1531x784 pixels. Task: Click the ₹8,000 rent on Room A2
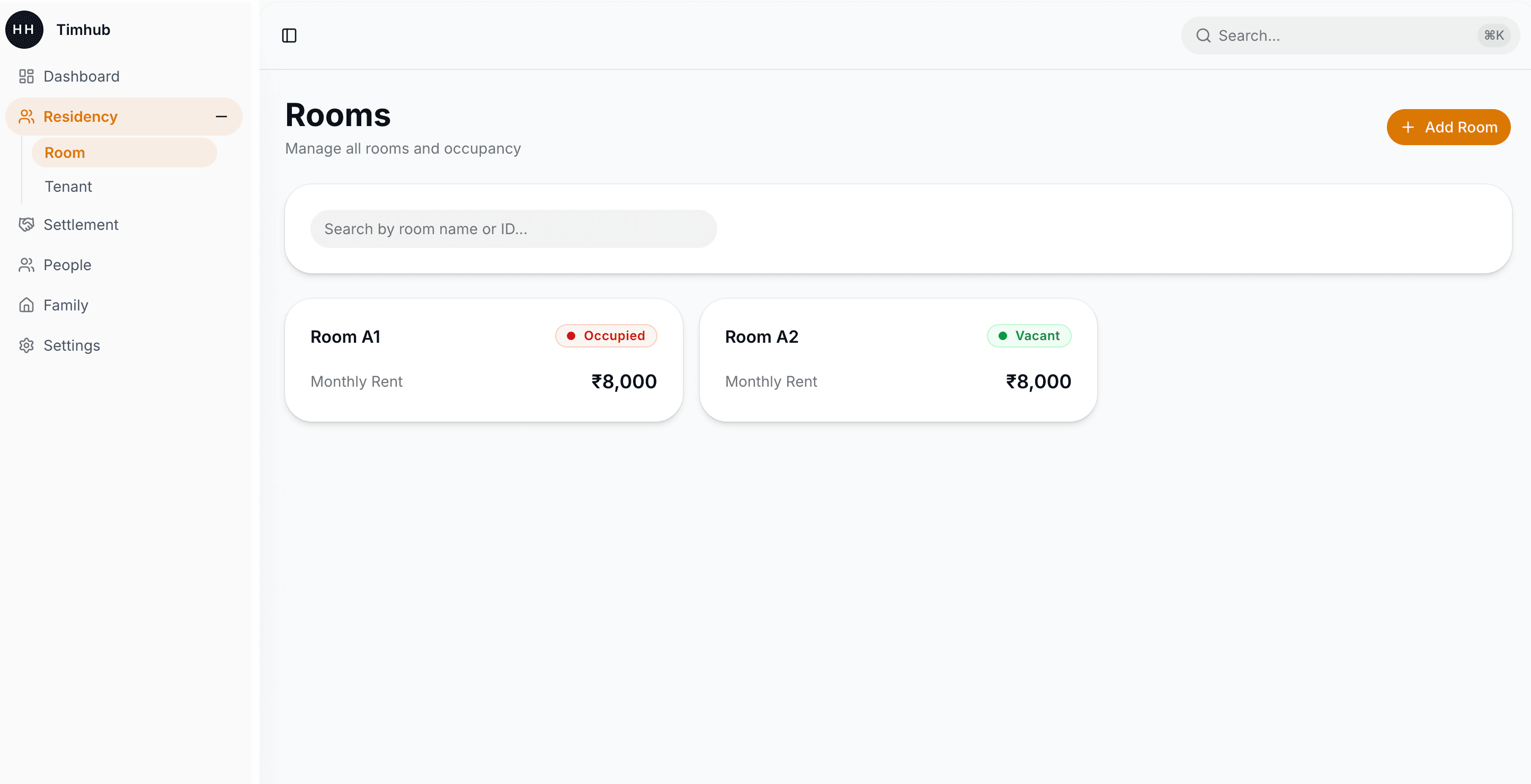tap(1038, 381)
